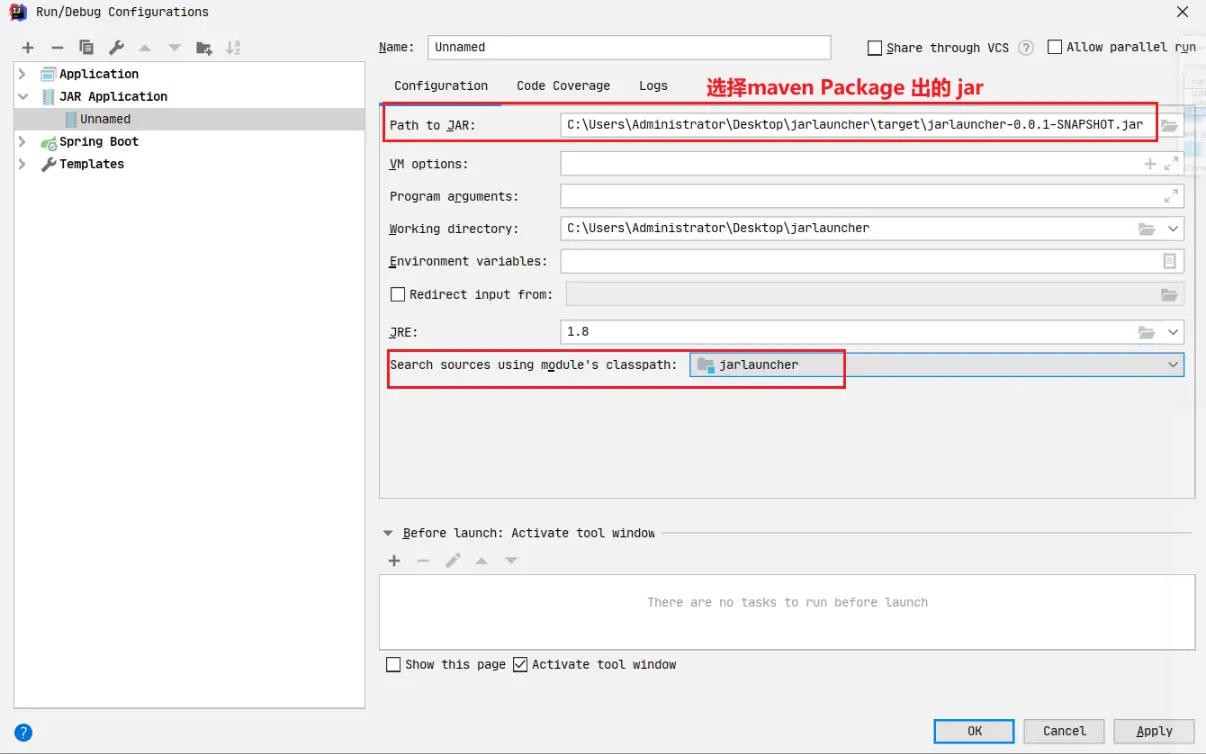Copy the selected configuration
Screen dimensions: 1206x754
87,48
